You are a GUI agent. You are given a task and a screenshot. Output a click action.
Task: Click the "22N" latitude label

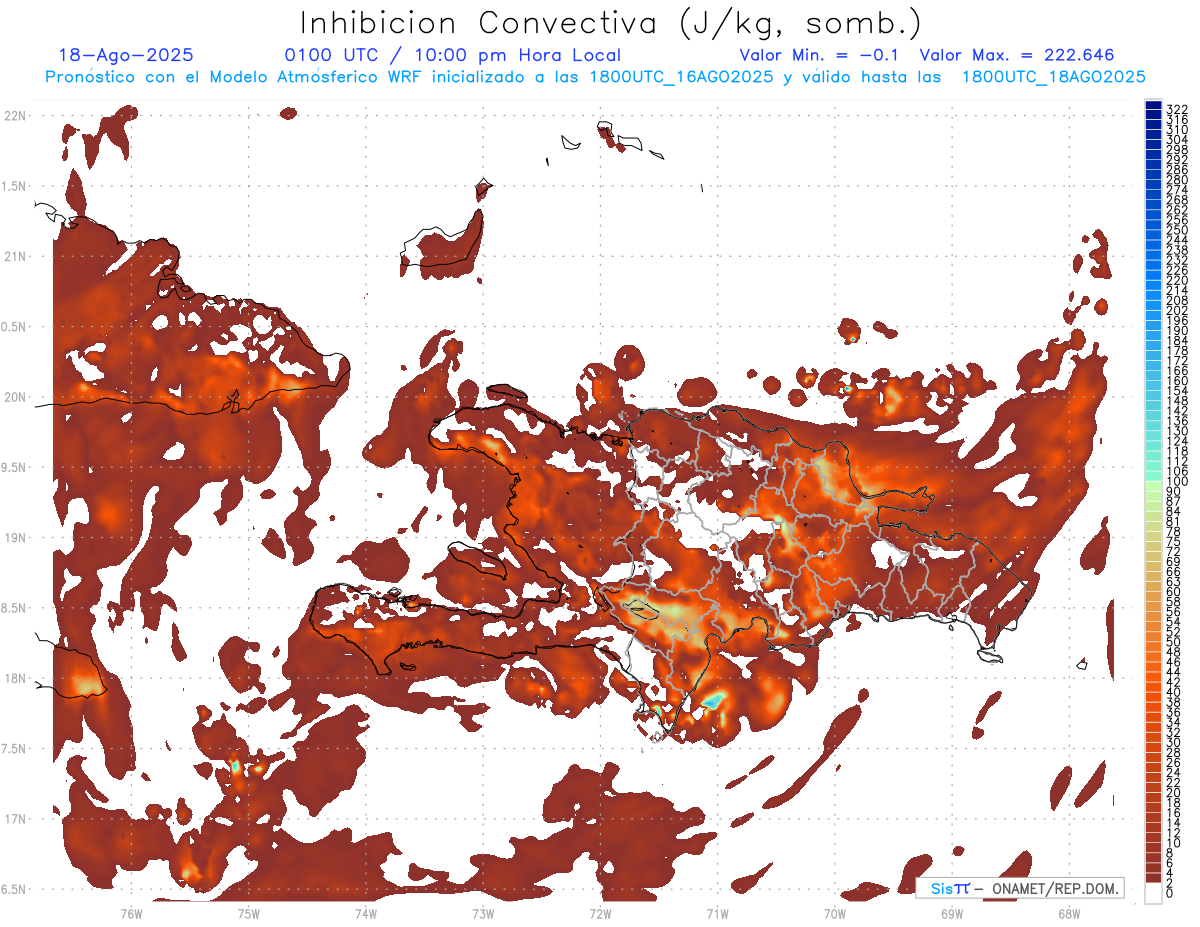tap(14, 116)
